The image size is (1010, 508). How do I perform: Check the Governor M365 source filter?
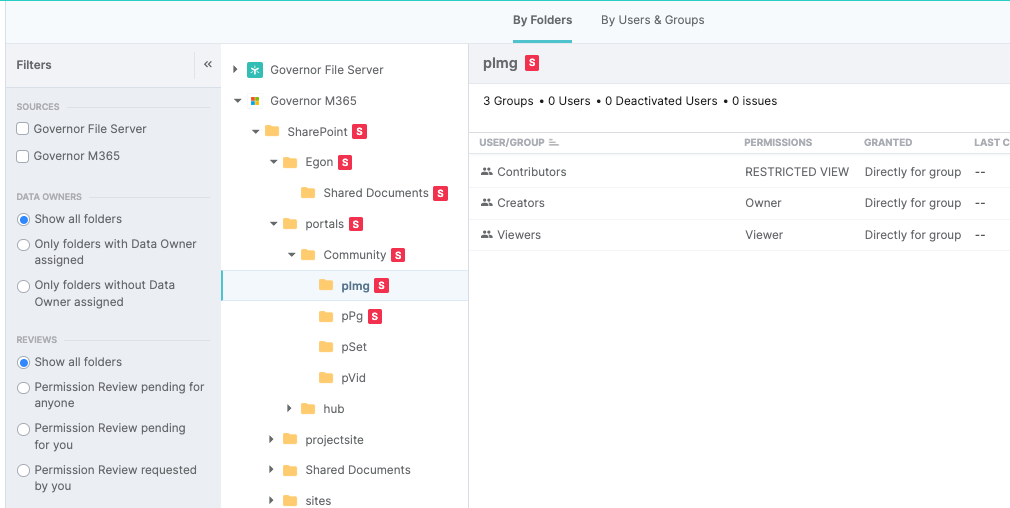23,156
